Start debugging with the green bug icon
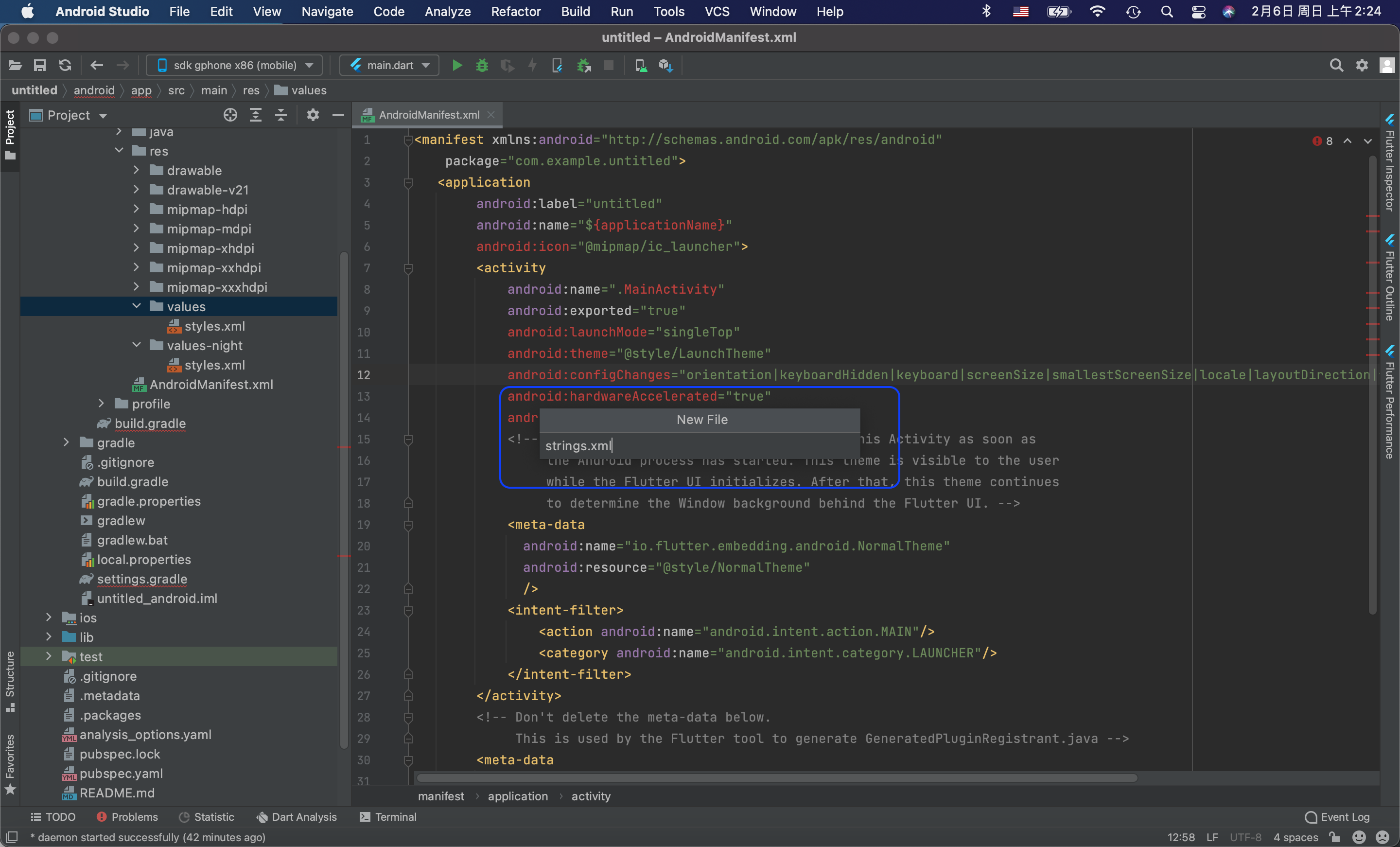Viewport: 1400px width, 847px height. point(482,65)
